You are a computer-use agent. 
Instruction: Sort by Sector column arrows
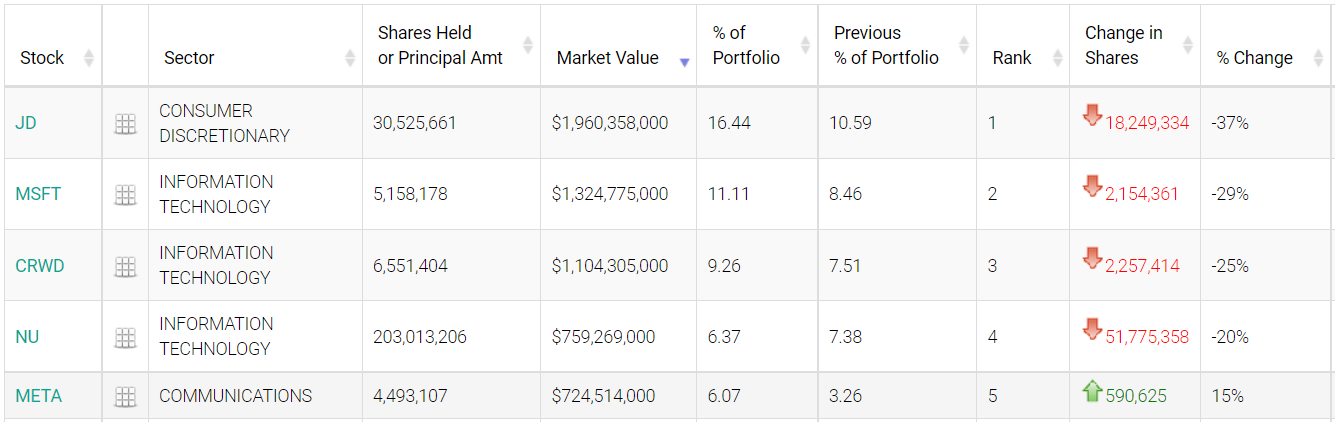click(x=350, y=58)
